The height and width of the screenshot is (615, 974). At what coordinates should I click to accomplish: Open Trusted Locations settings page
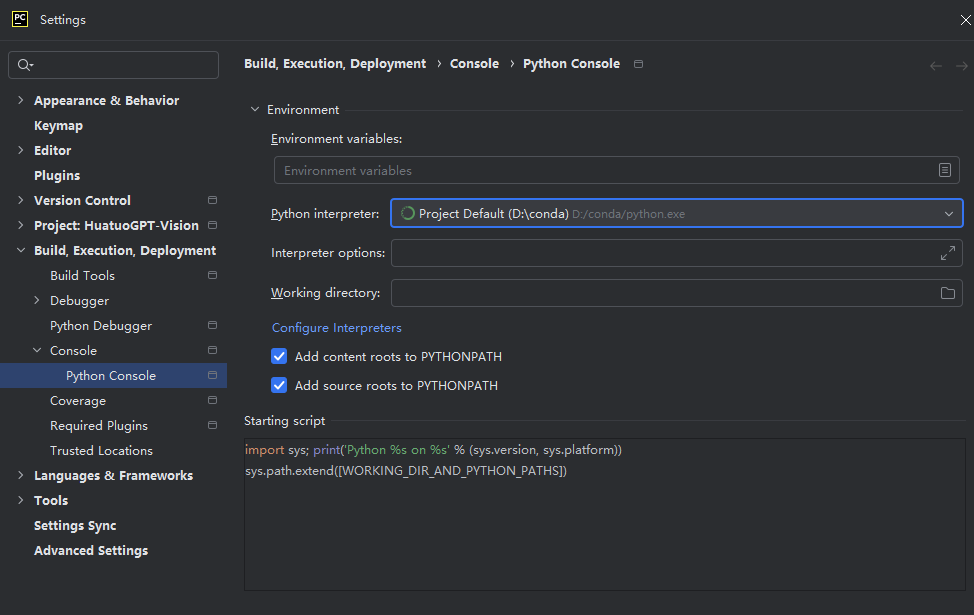coord(101,450)
